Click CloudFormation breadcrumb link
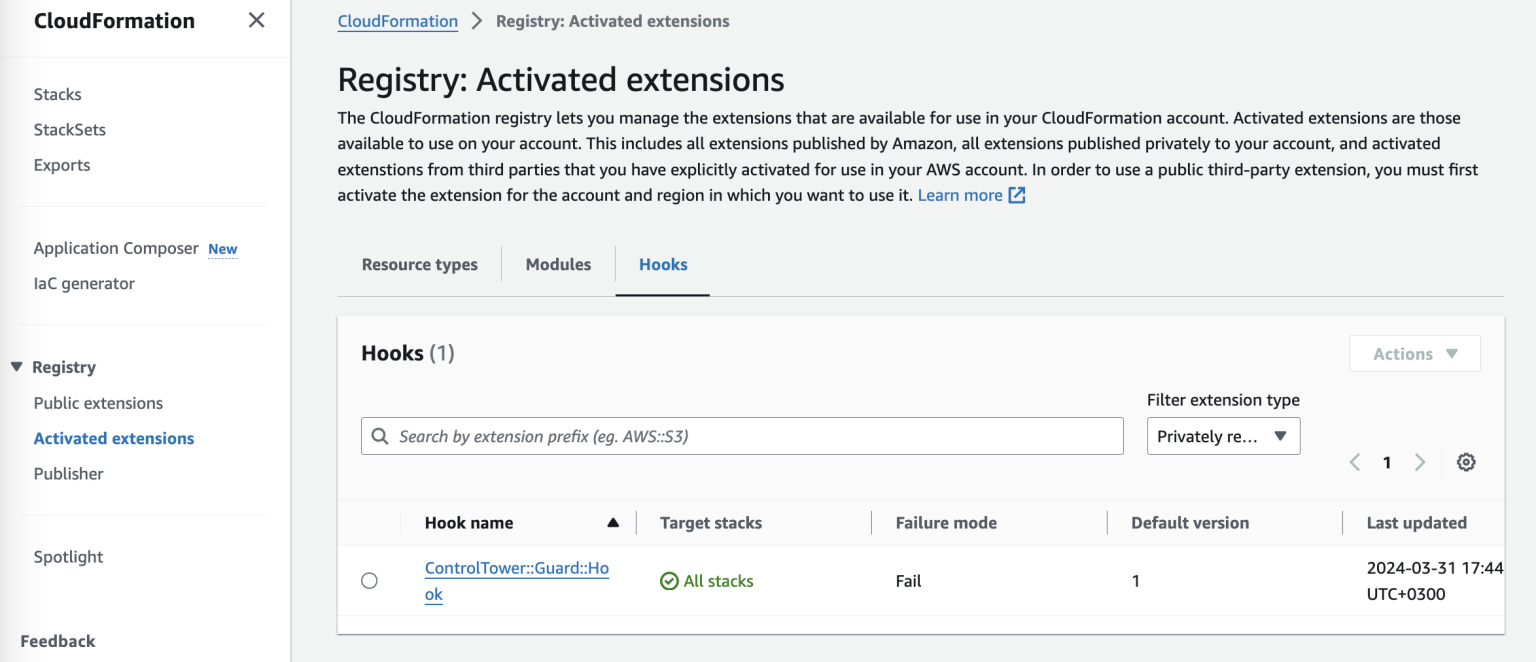 pos(398,21)
